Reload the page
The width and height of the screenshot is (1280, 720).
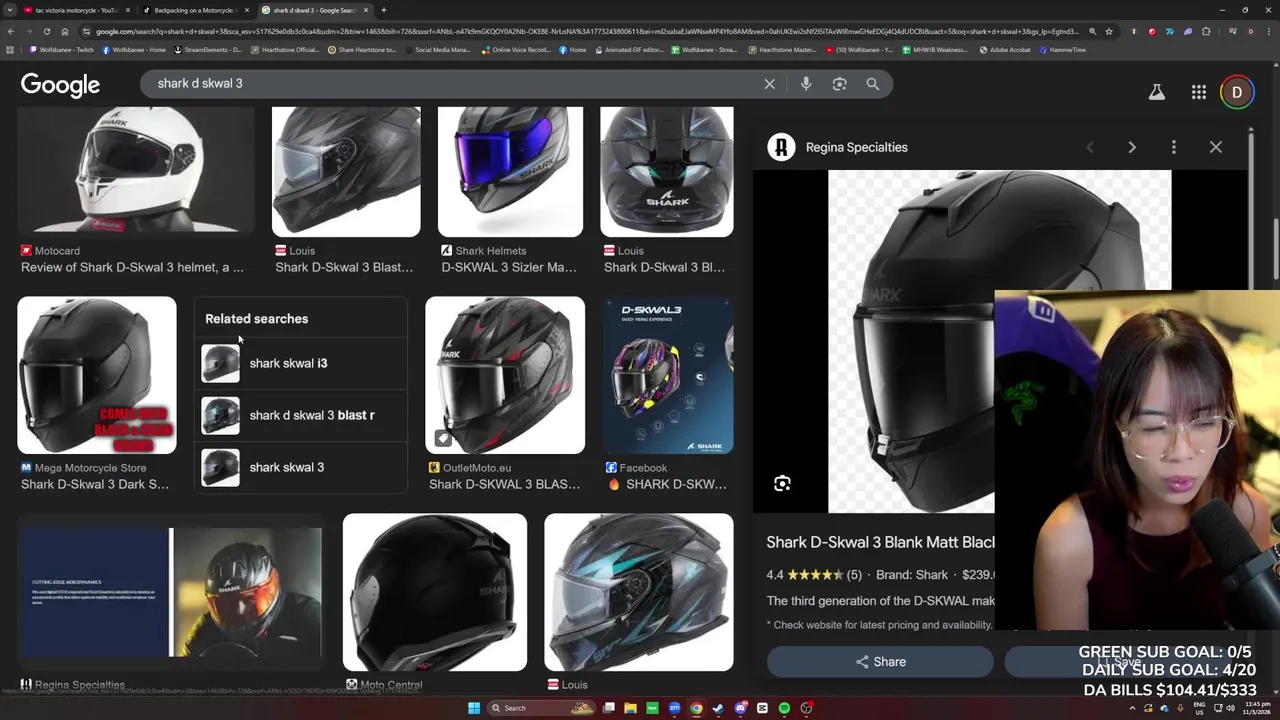(46, 31)
